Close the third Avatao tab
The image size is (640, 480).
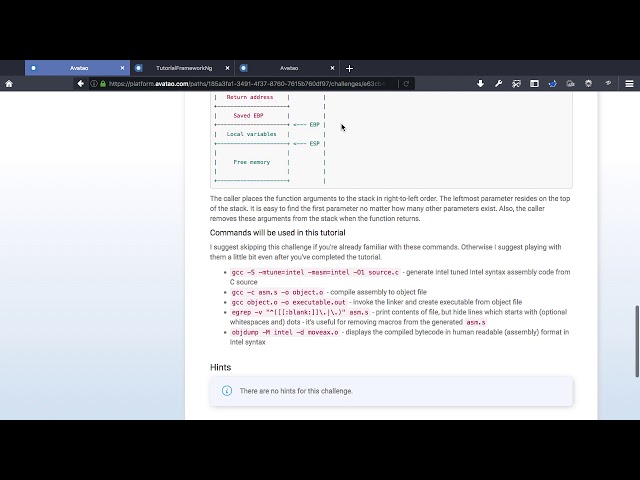coord(332,68)
